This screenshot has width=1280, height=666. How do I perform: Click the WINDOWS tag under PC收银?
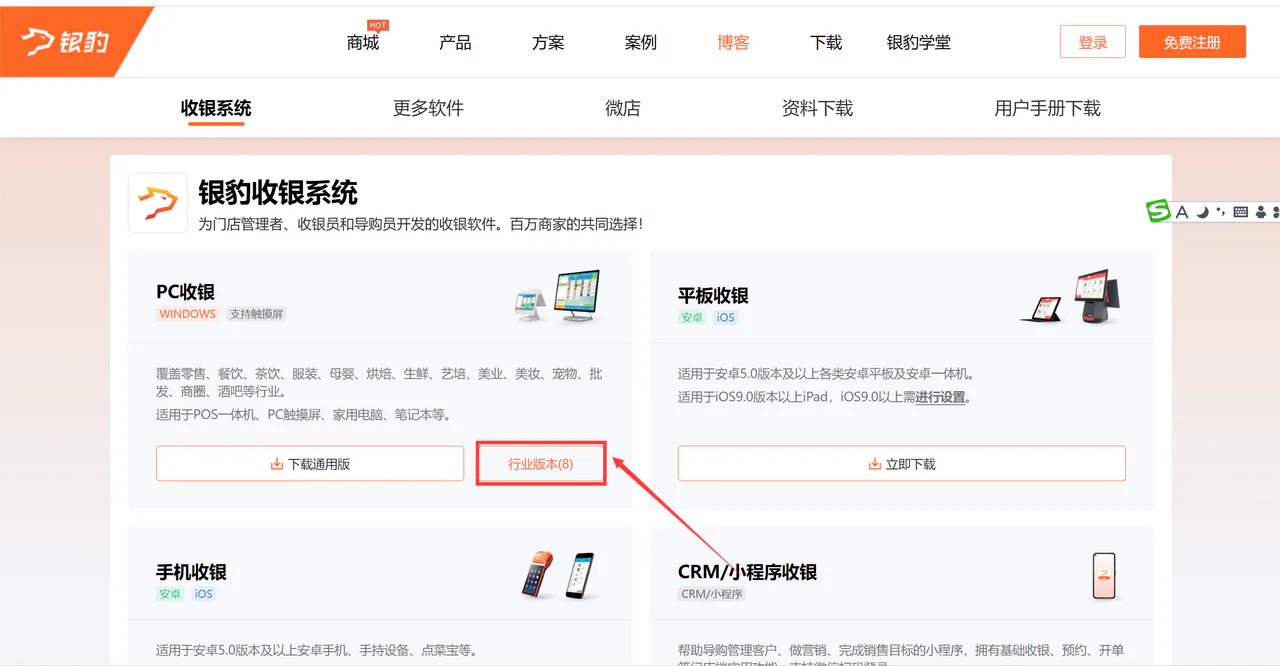(x=188, y=314)
